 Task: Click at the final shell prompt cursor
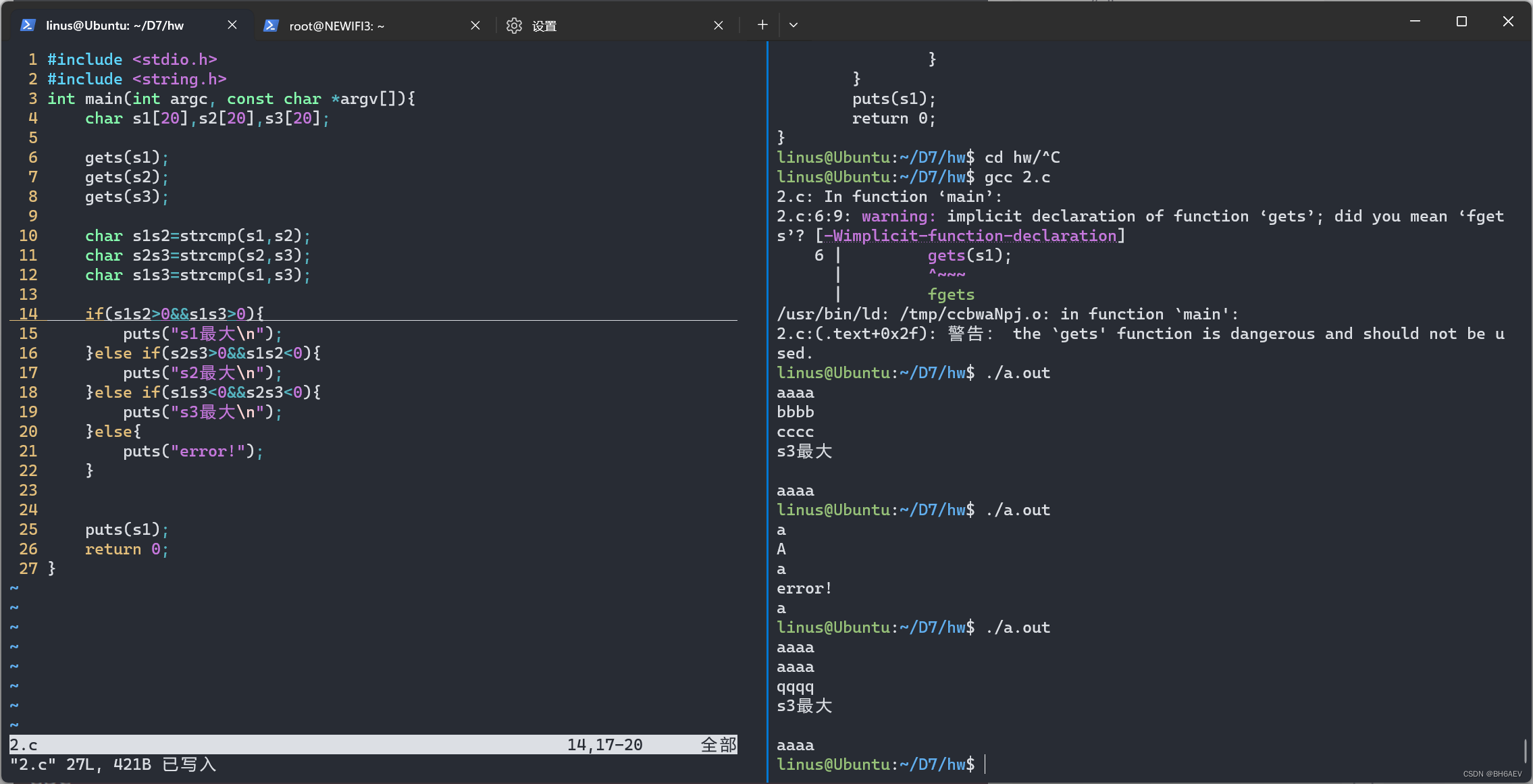click(985, 764)
